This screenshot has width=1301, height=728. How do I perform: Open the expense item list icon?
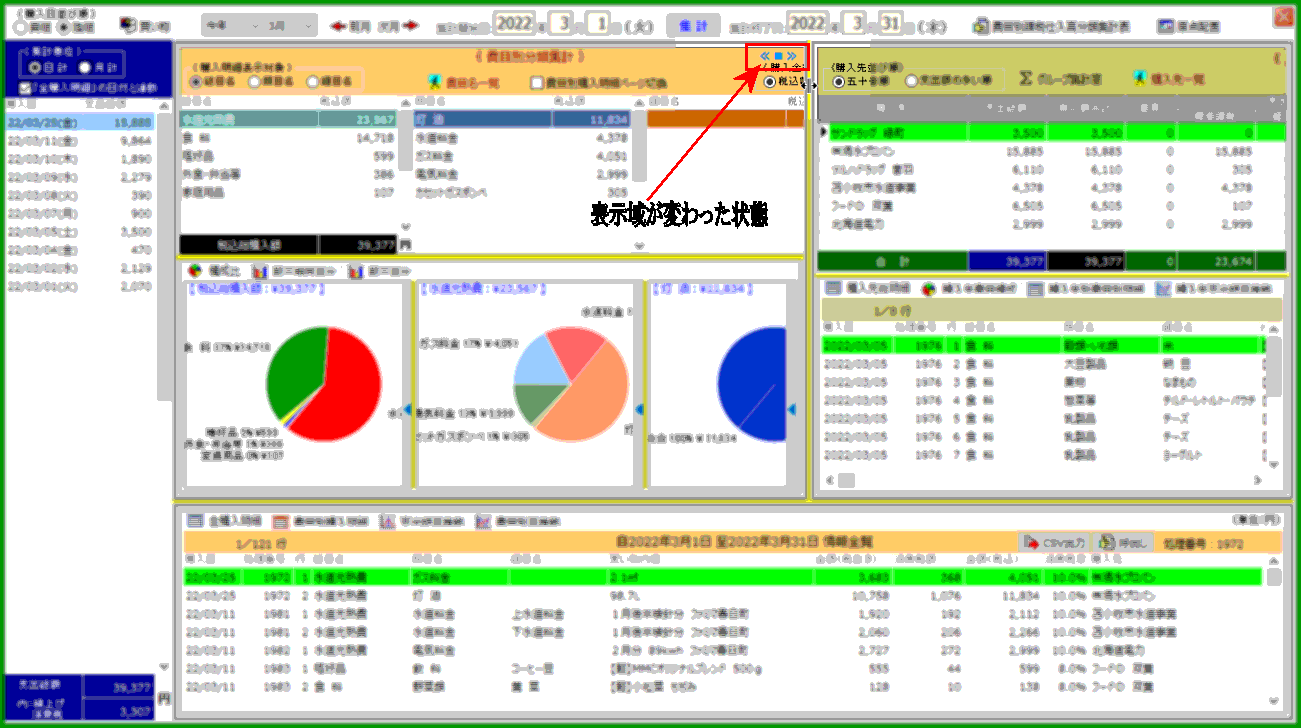[x=434, y=82]
